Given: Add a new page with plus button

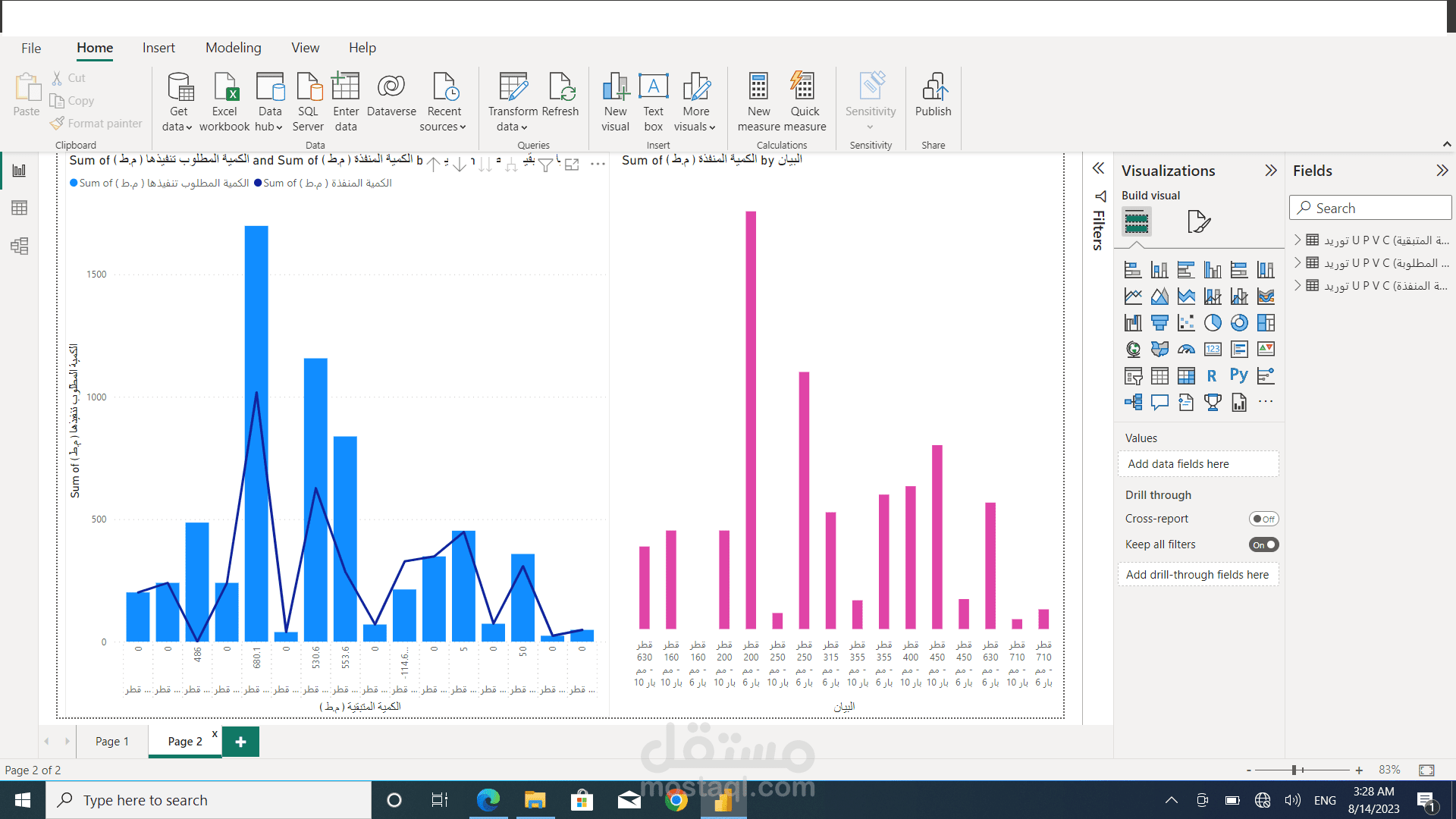Looking at the screenshot, I should 240,742.
